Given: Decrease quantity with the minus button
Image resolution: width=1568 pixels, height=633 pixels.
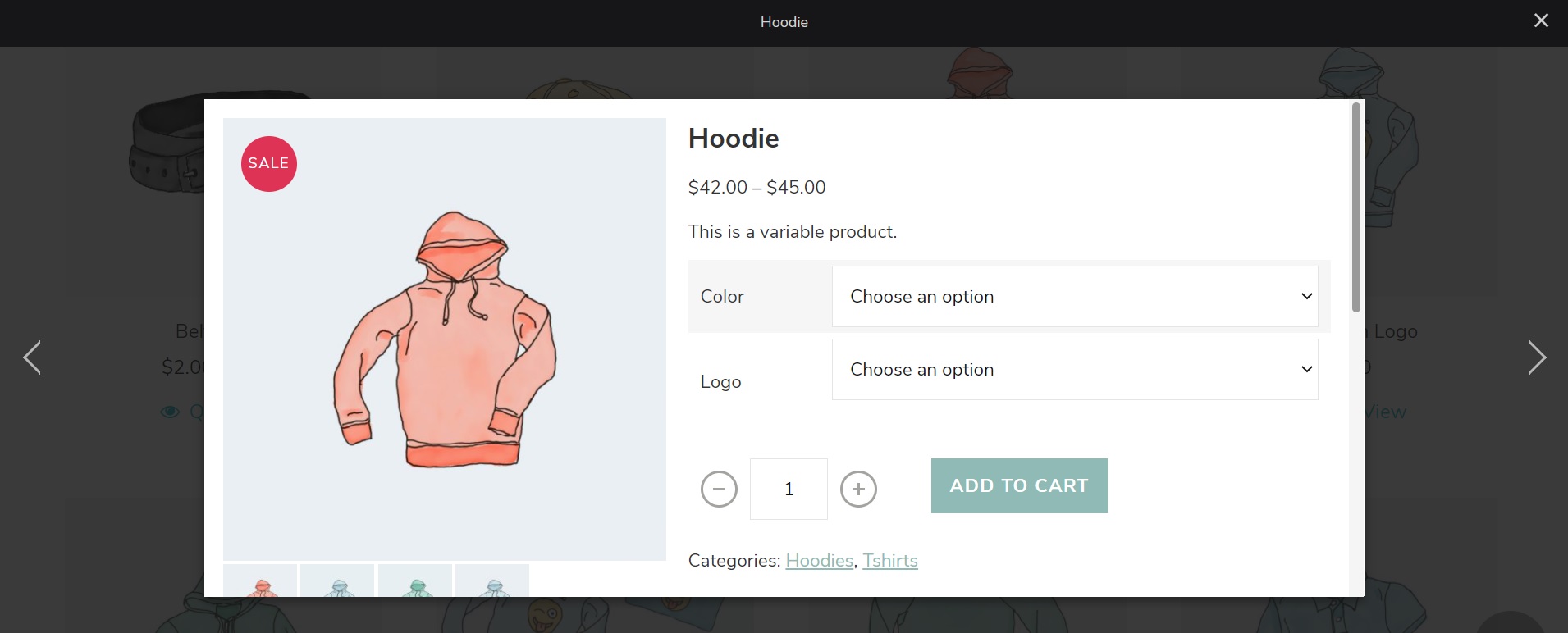Looking at the screenshot, I should pos(719,490).
